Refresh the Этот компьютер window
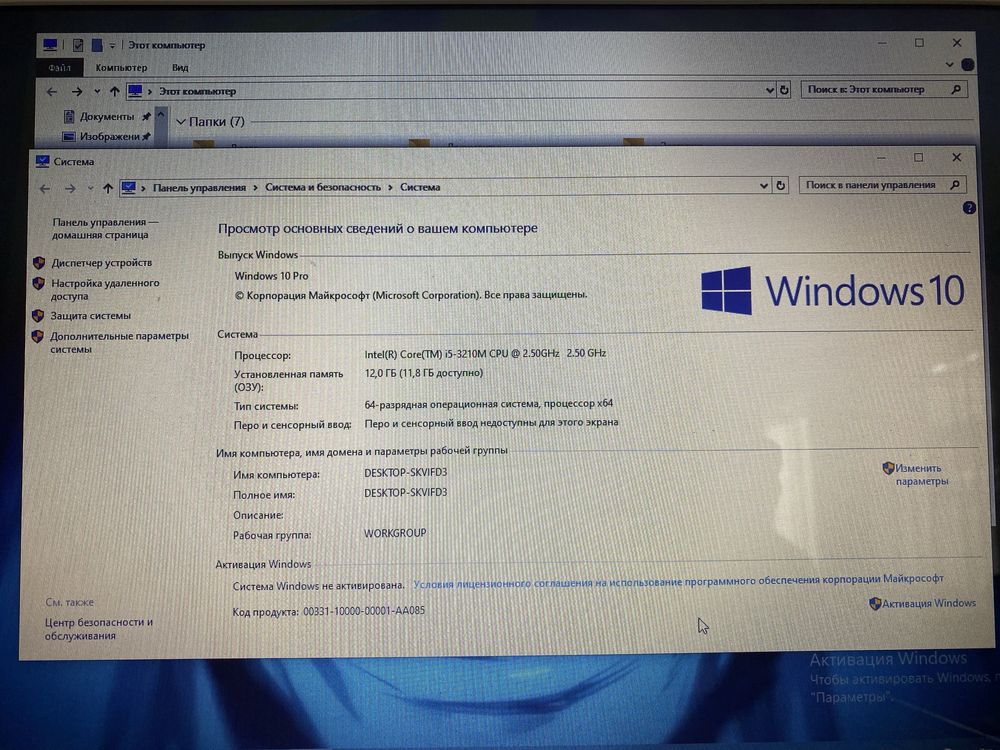This screenshot has width=1000, height=750. [x=784, y=90]
